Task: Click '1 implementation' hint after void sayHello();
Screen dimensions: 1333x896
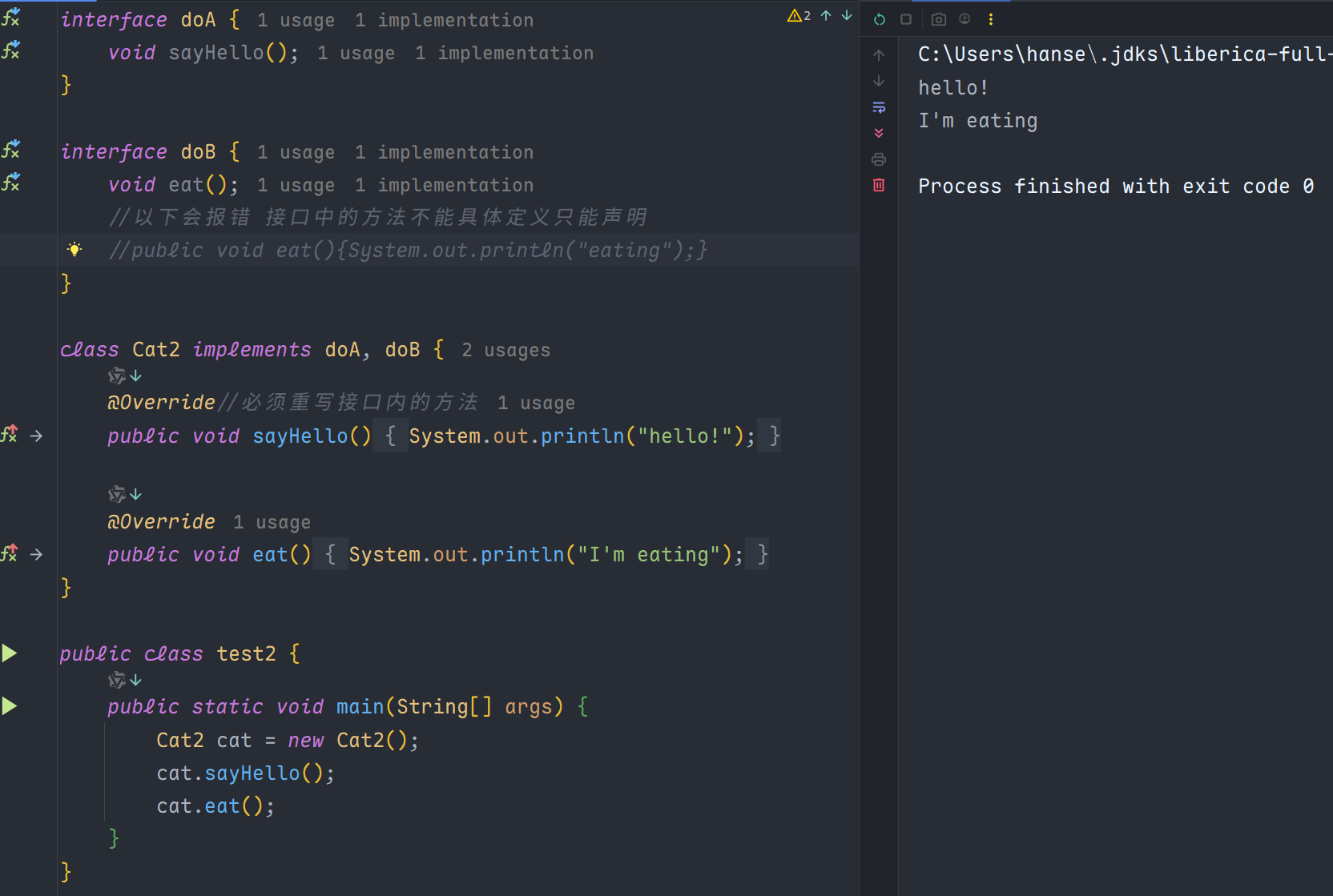Action: point(505,54)
